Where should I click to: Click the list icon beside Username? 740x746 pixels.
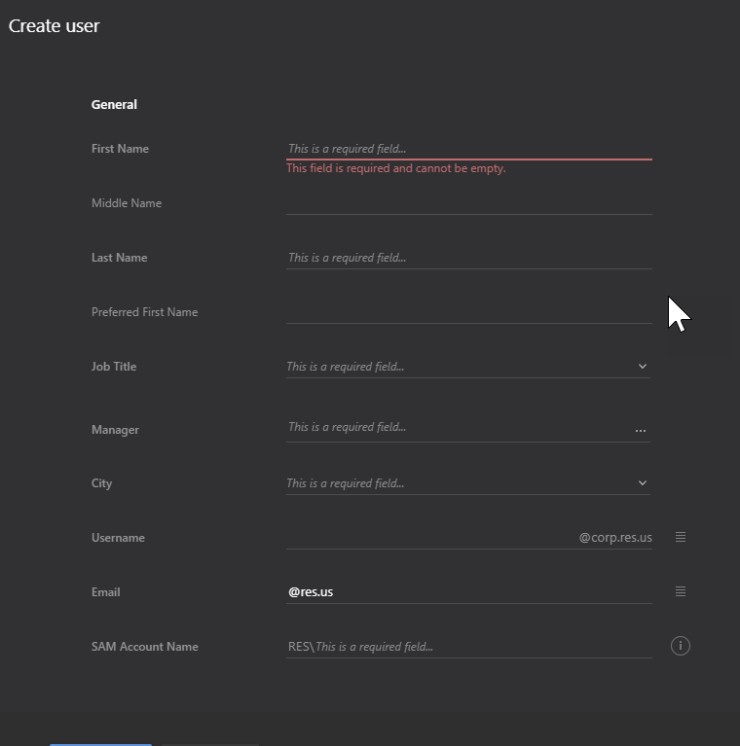[x=680, y=537]
